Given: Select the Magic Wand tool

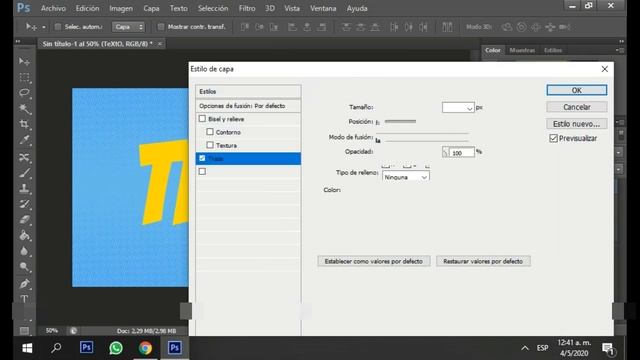Looking at the screenshot, I should [24, 109].
